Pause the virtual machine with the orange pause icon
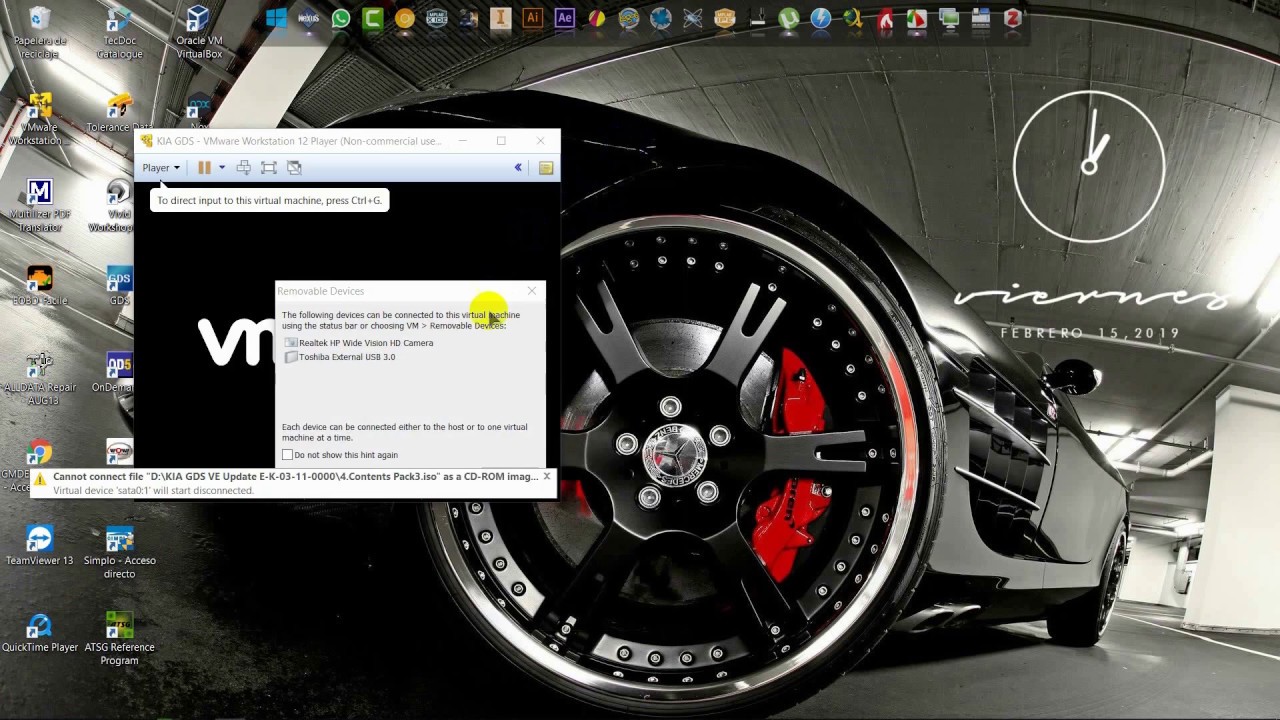Screen dimensions: 1280x720 click(204, 168)
